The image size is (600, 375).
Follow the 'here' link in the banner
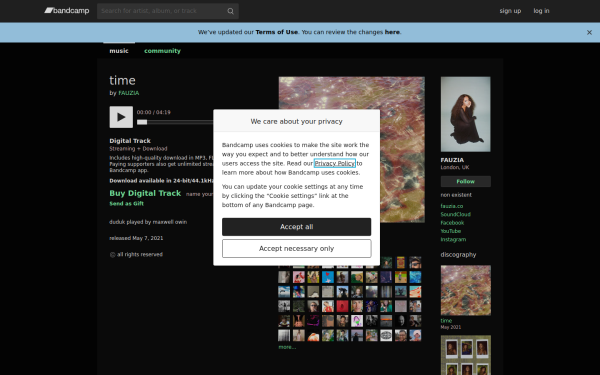392,32
